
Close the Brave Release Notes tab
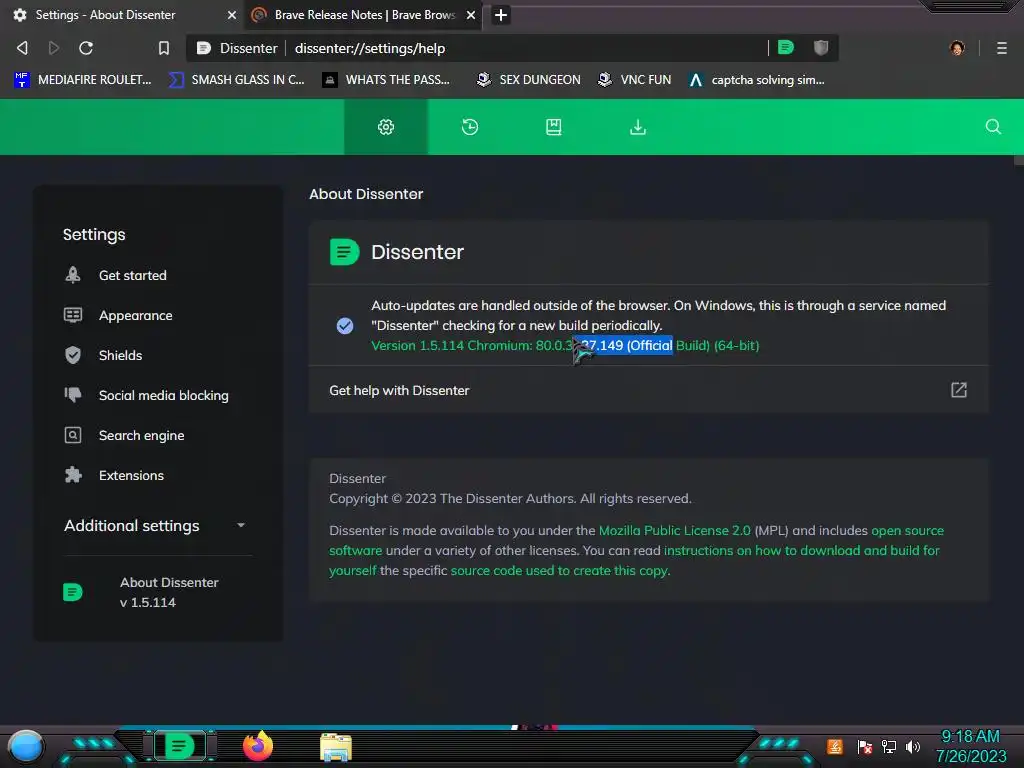tap(471, 15)
